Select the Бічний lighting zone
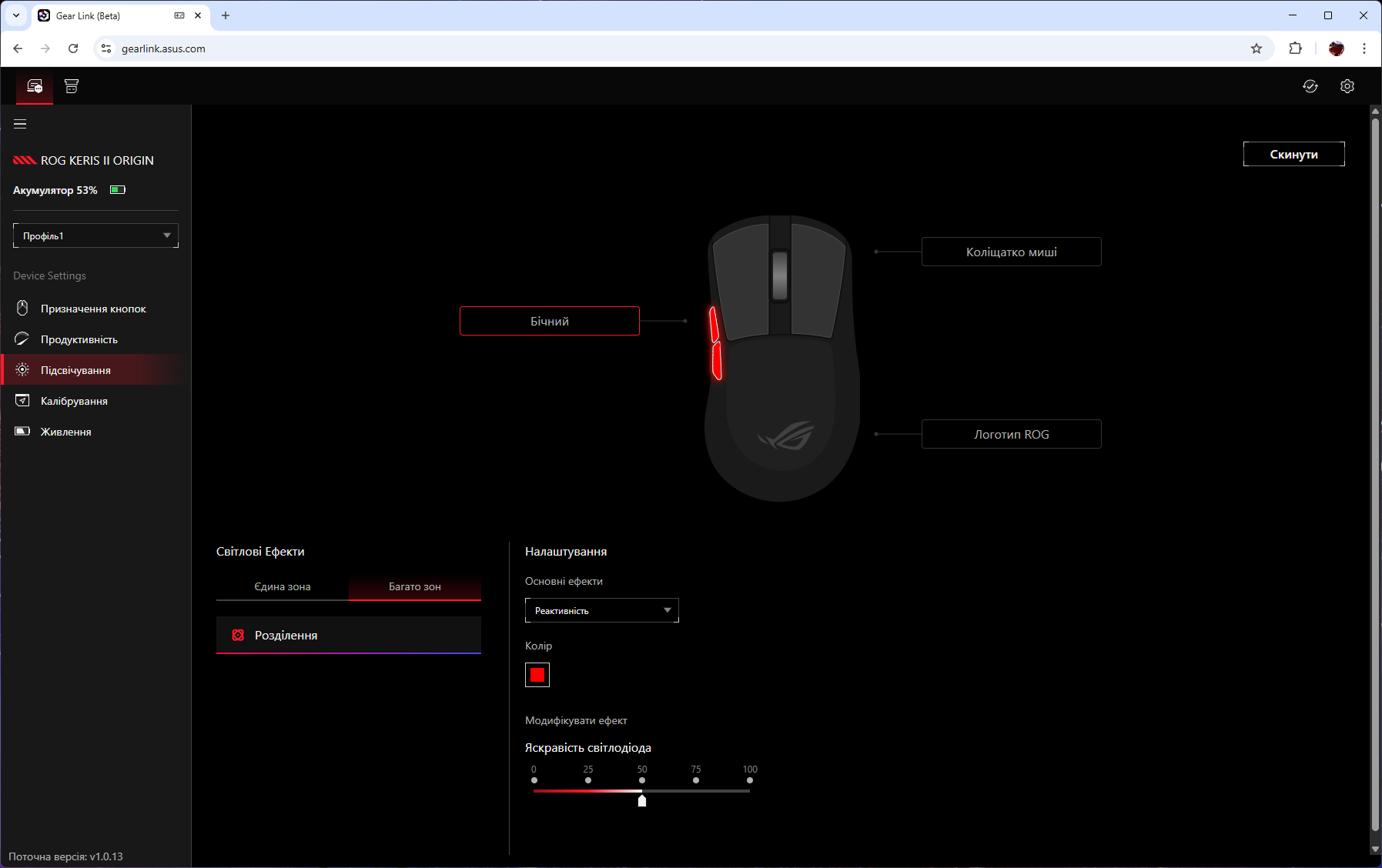 click(550, 321)
